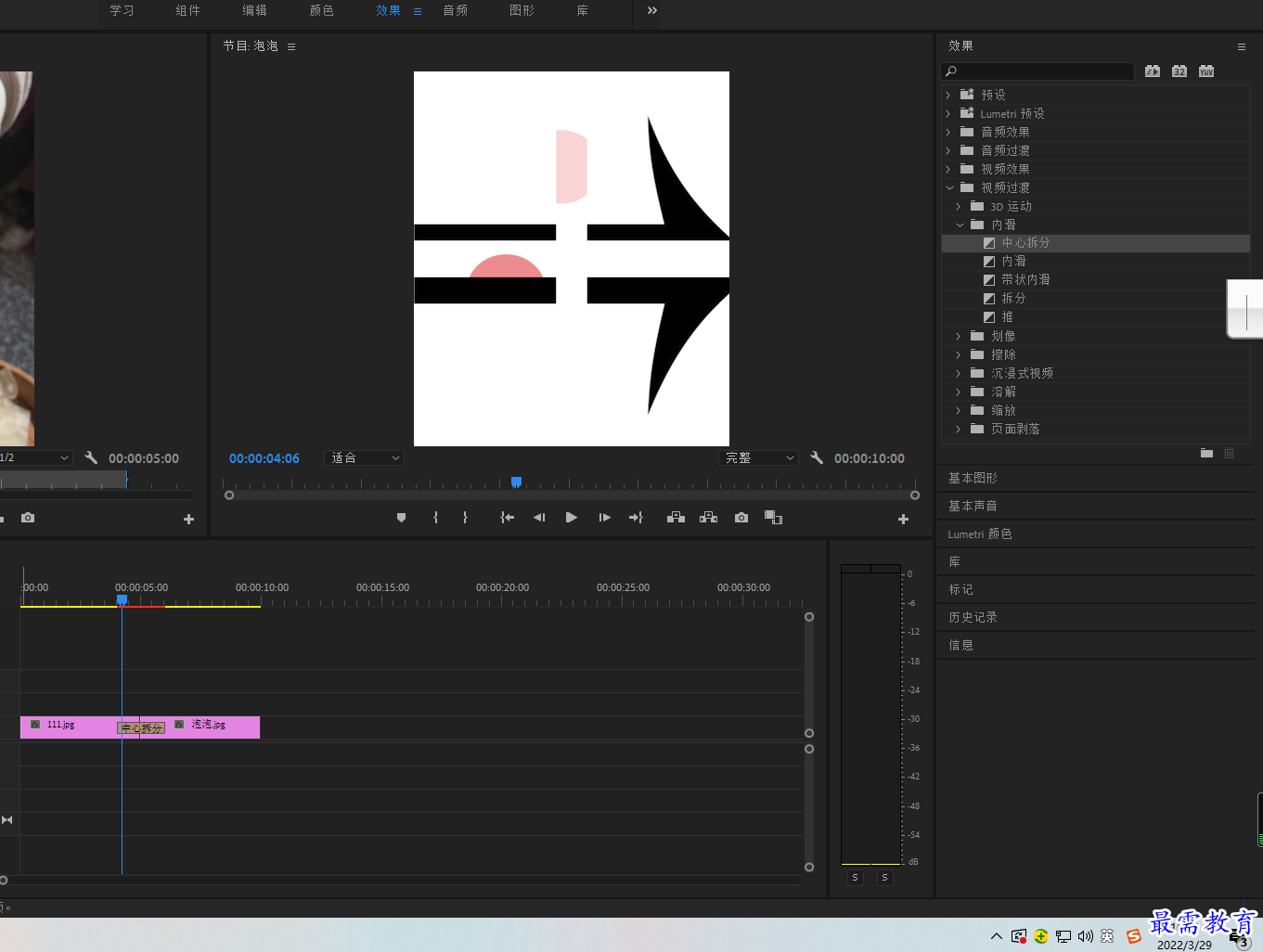Export frame with Source monitor camera icon
The width and height of the screenshot is (1263, 952).
click(x=28, y=518)
